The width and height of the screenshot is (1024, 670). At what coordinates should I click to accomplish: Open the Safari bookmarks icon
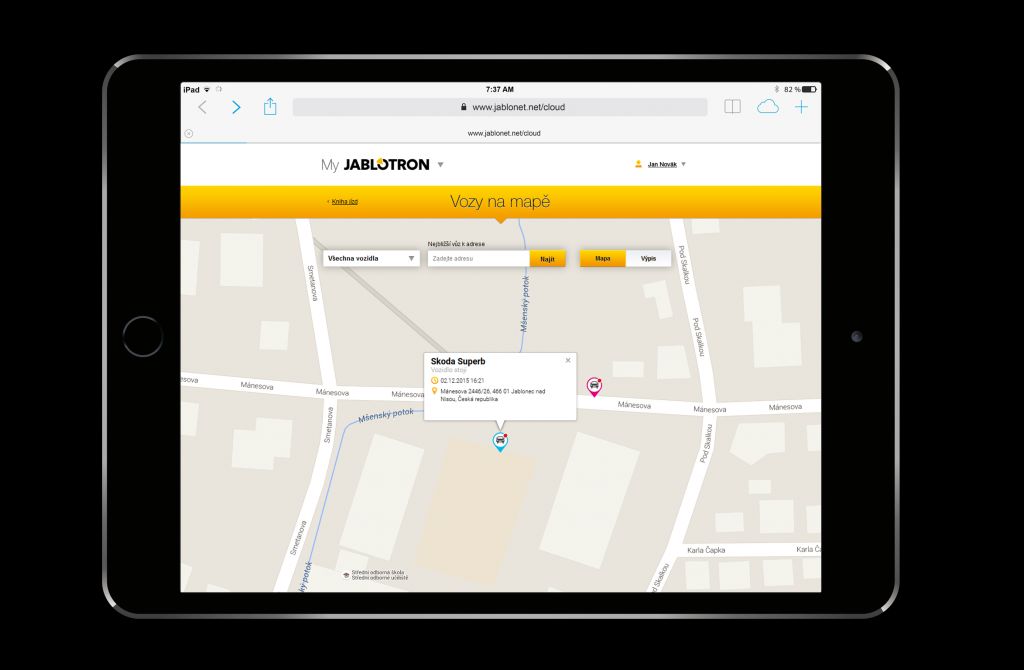[732, 107]
